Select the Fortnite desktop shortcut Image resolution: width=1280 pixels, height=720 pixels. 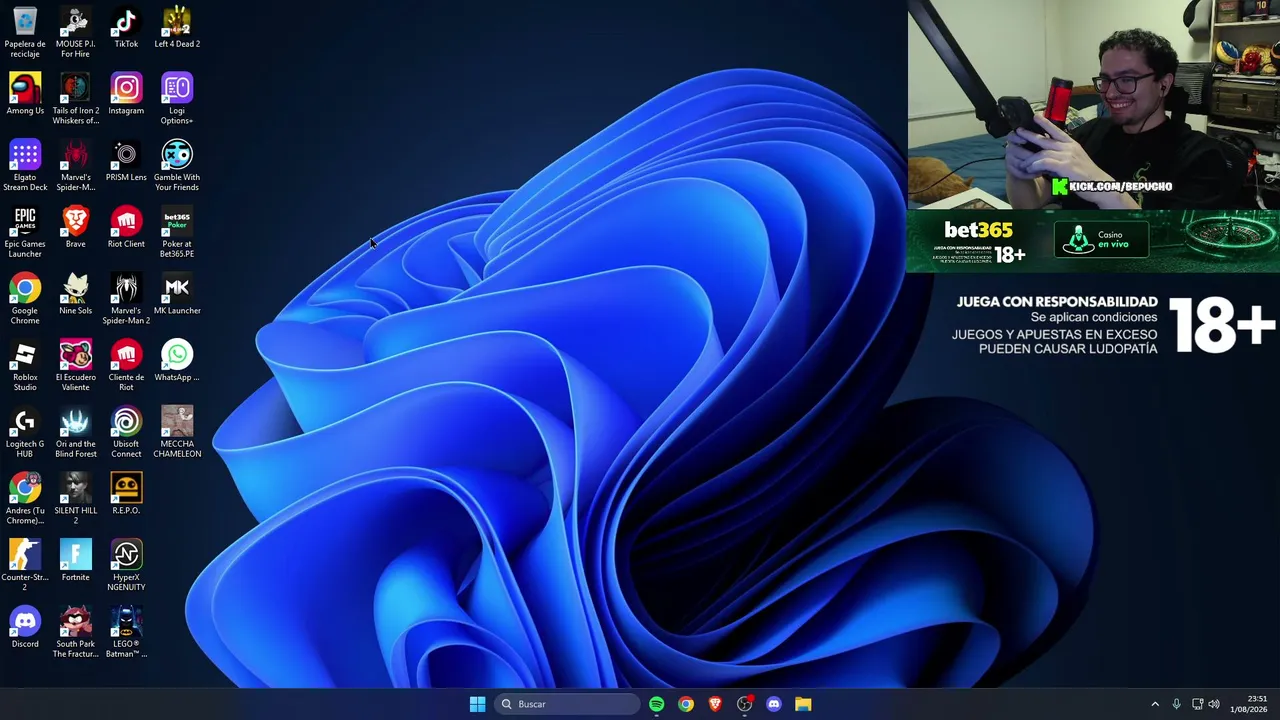click(x=75, y=561)
